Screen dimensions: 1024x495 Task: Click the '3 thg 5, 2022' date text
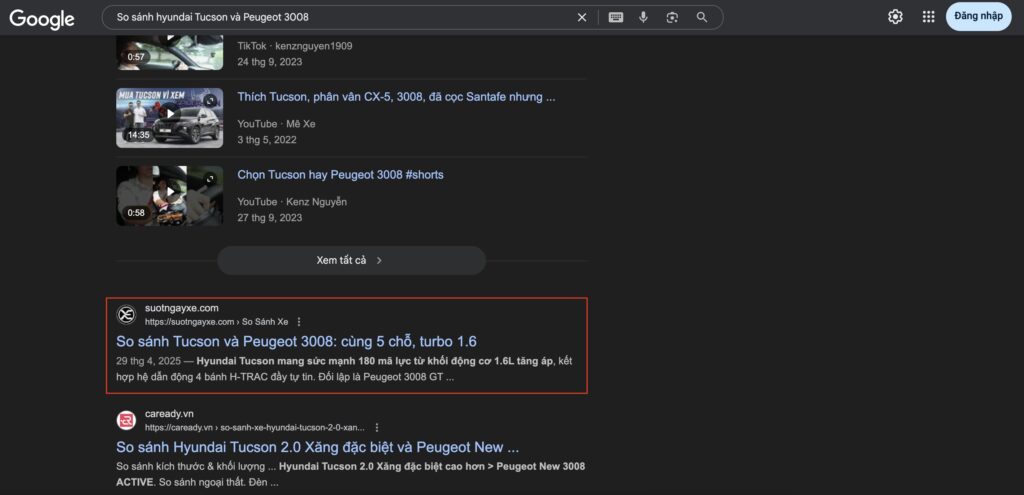coord(267,140)
